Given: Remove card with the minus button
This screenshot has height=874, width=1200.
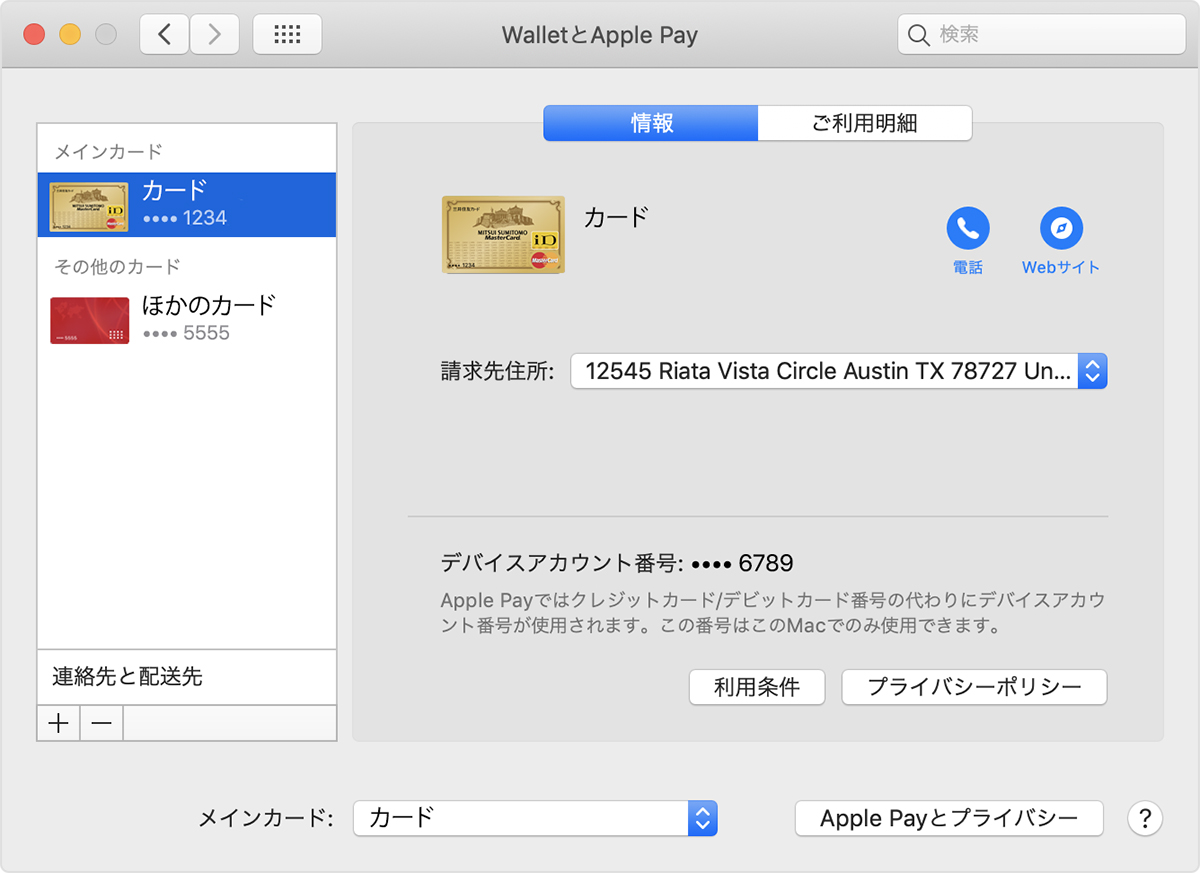Looking at the screenshot, I should tap(102, 723).
